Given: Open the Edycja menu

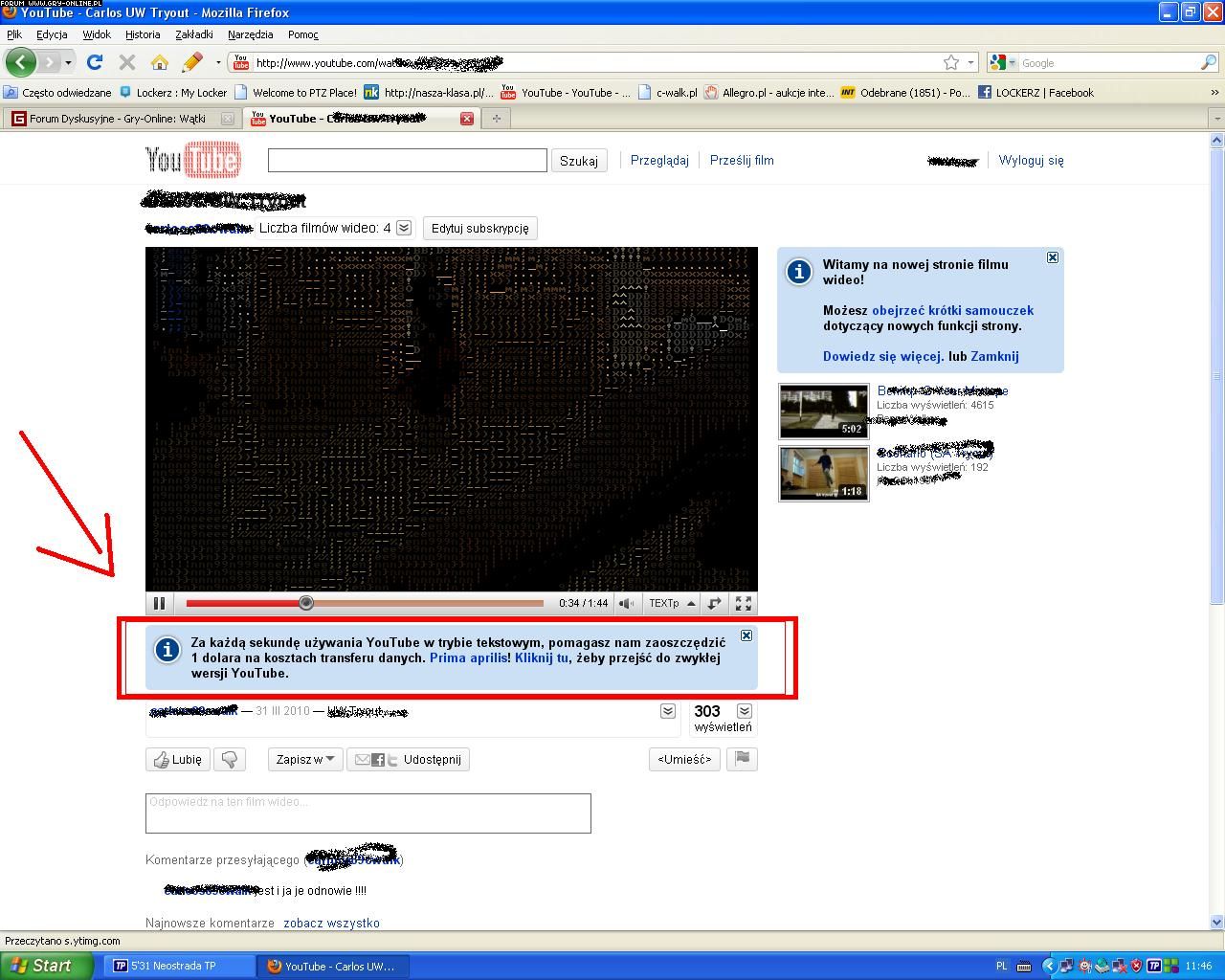Looking at the screenshot, I should click(52, 34).
